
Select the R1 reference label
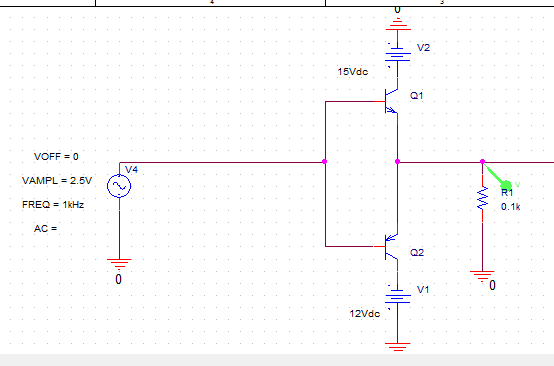click(x=507, y=193)
